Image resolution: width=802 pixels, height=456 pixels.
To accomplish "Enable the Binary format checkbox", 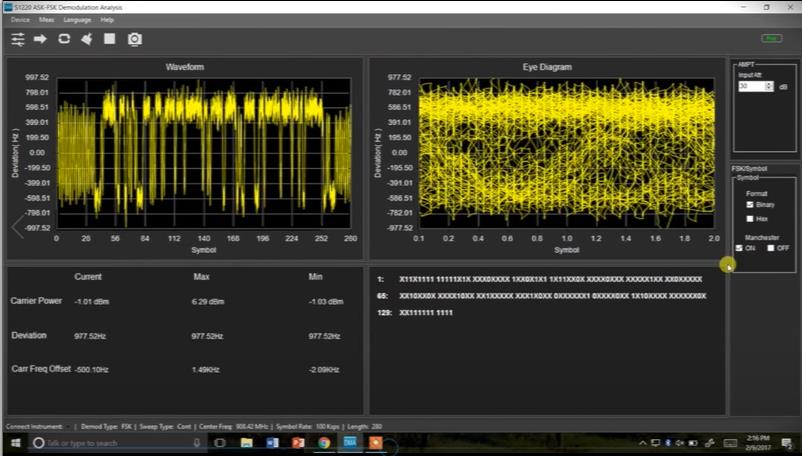I will tap(750, 204).
